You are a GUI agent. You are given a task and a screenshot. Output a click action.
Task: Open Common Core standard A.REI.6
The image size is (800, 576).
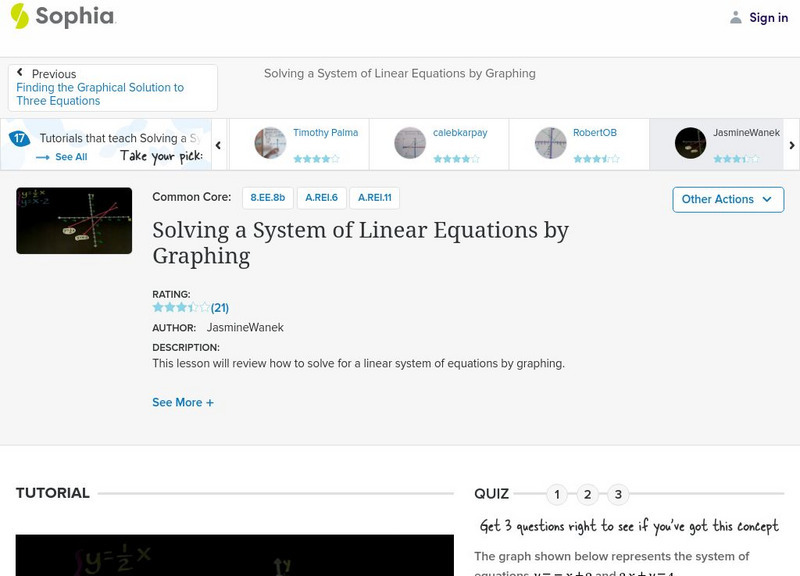tap(321, 198)
